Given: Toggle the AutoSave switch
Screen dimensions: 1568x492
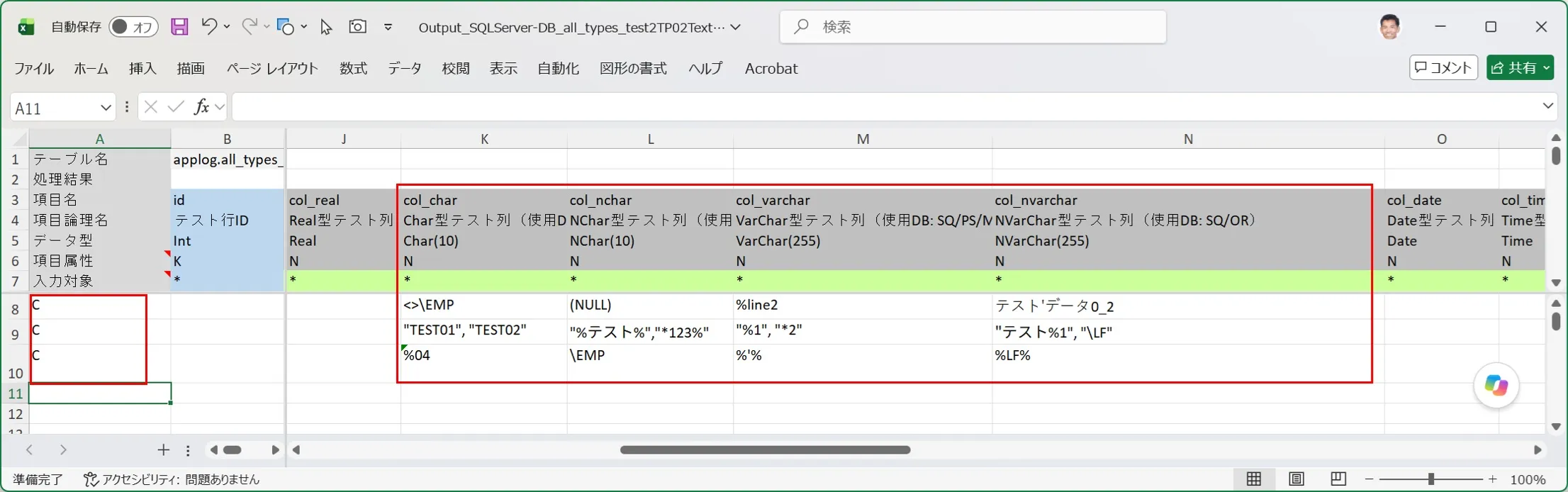Looking at the screenshot, I should 133,27.
